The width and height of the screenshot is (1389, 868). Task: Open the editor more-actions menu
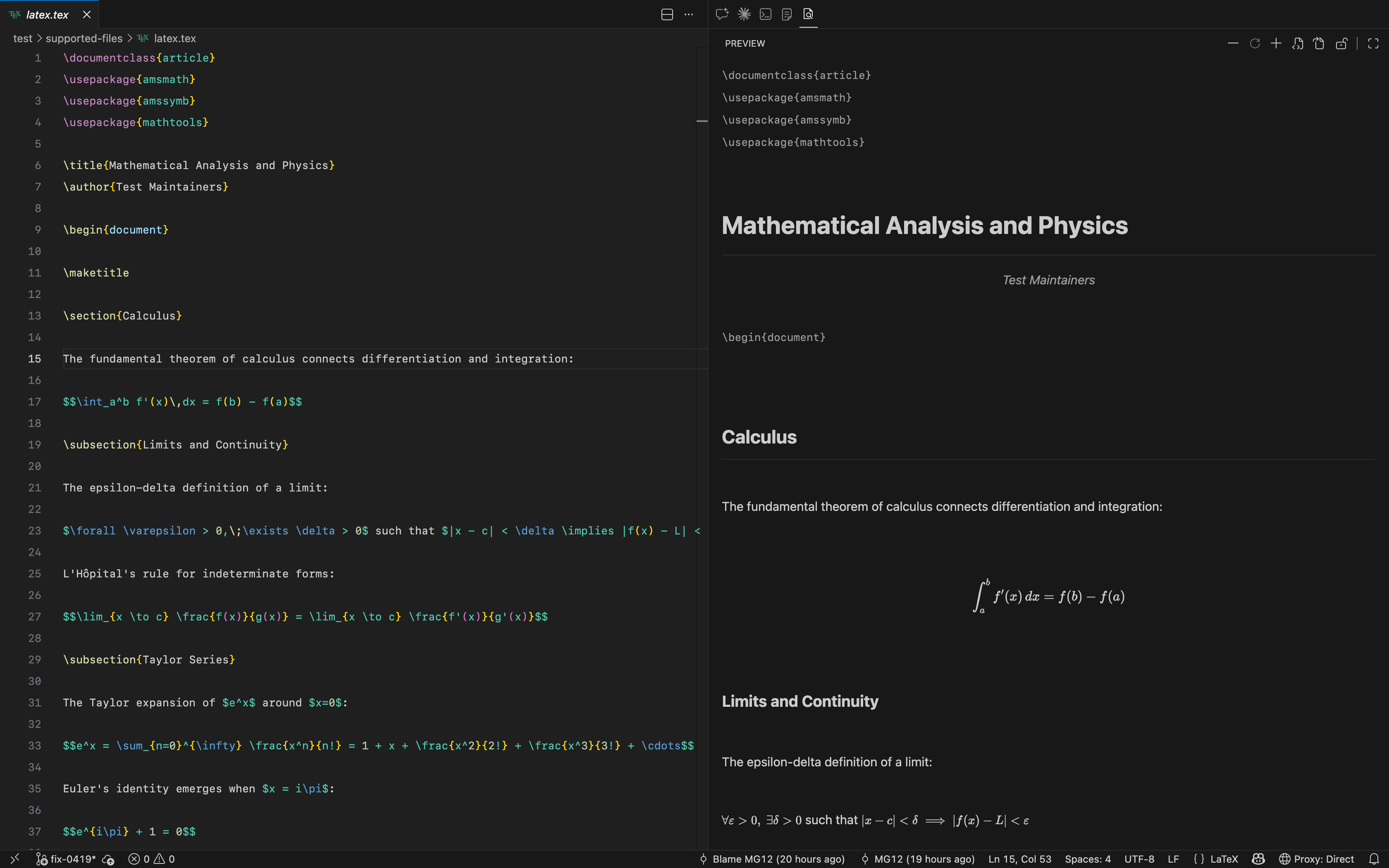click(690, 14)
